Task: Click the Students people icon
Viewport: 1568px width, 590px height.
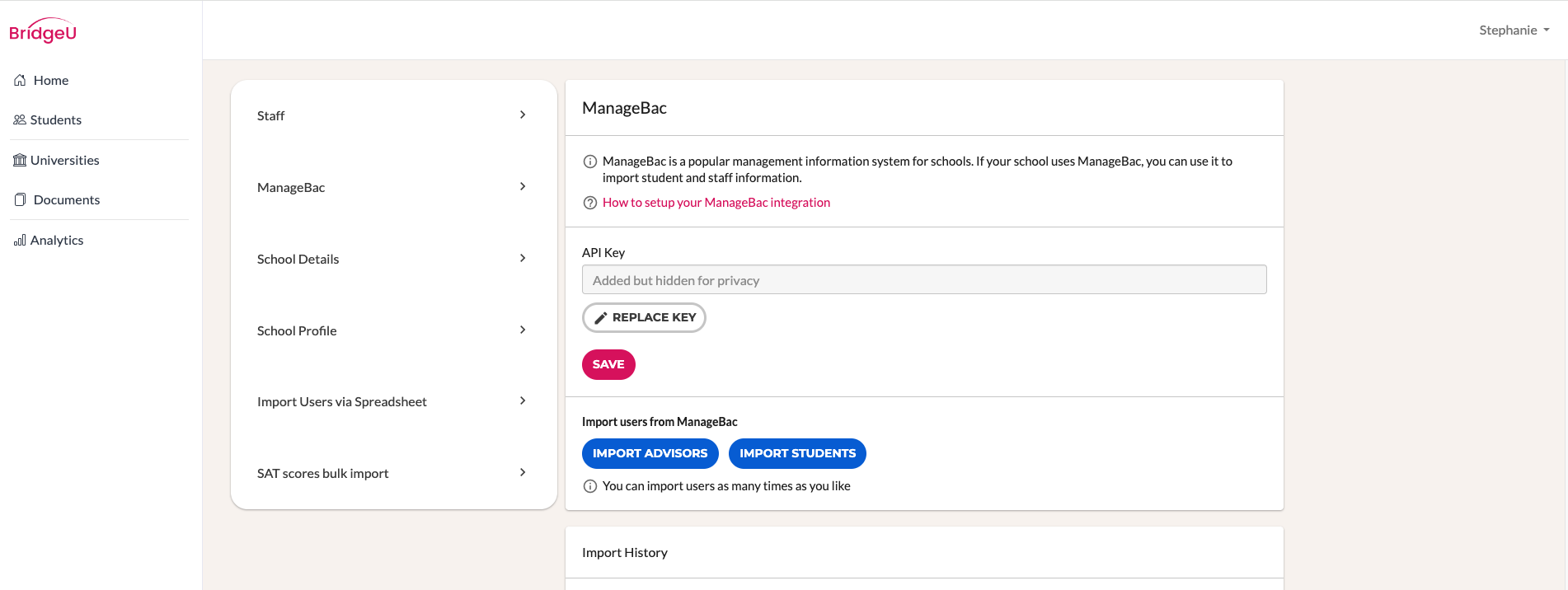Action: (x=20, y=119)
